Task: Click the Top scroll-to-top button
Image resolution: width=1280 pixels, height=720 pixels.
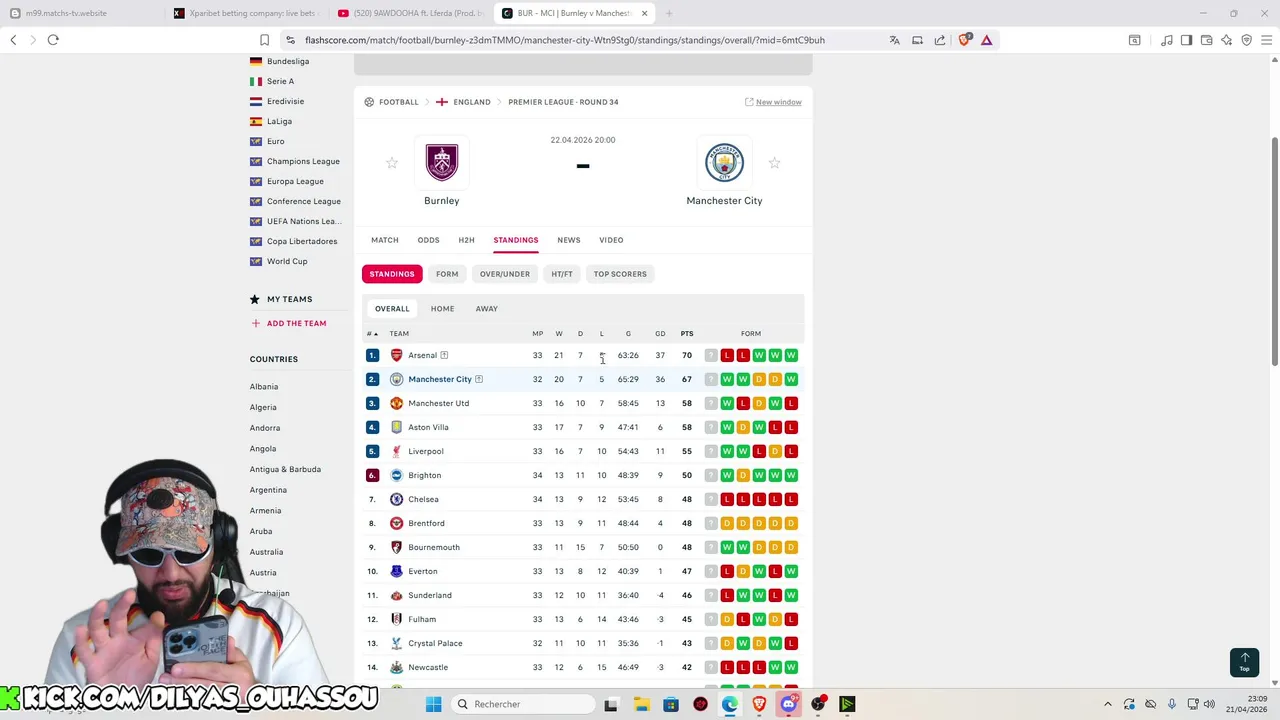Action: tap(1244, 662)
